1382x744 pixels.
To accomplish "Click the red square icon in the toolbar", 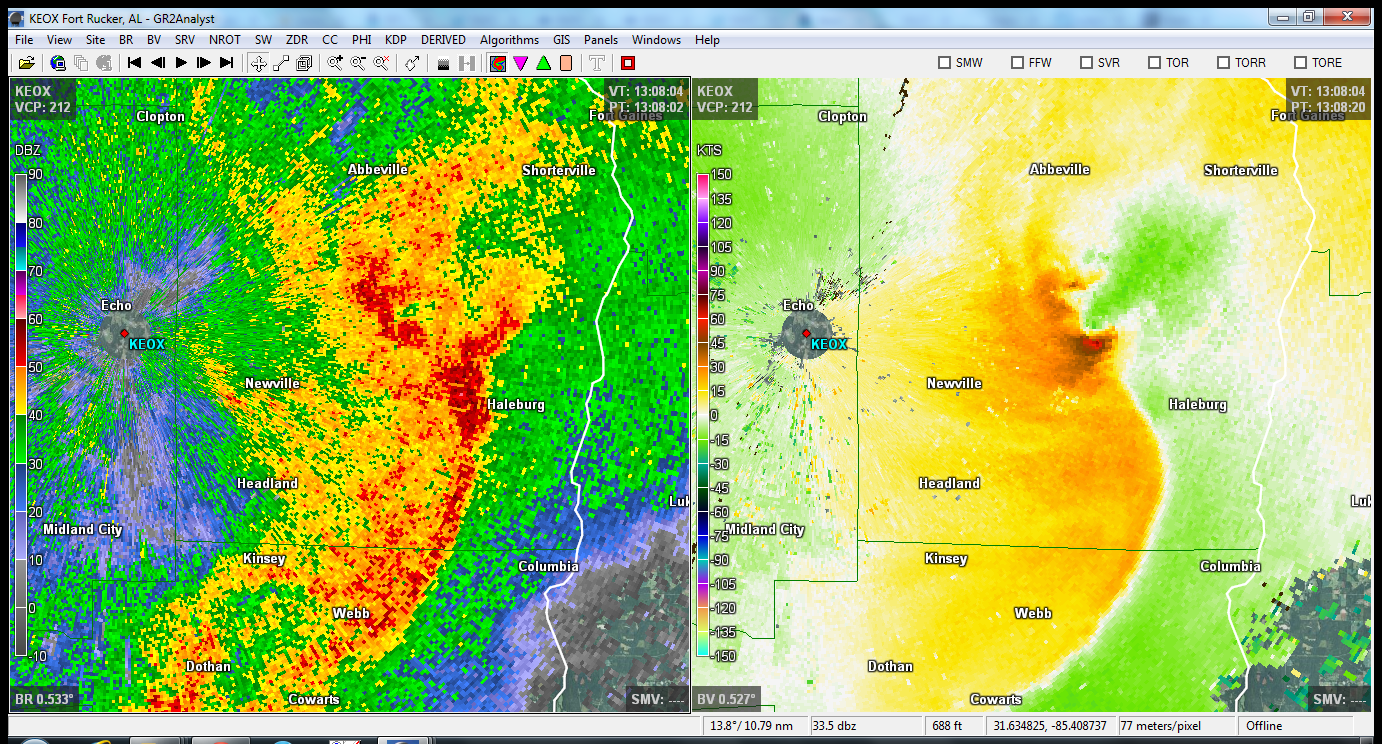I will 627,63.
